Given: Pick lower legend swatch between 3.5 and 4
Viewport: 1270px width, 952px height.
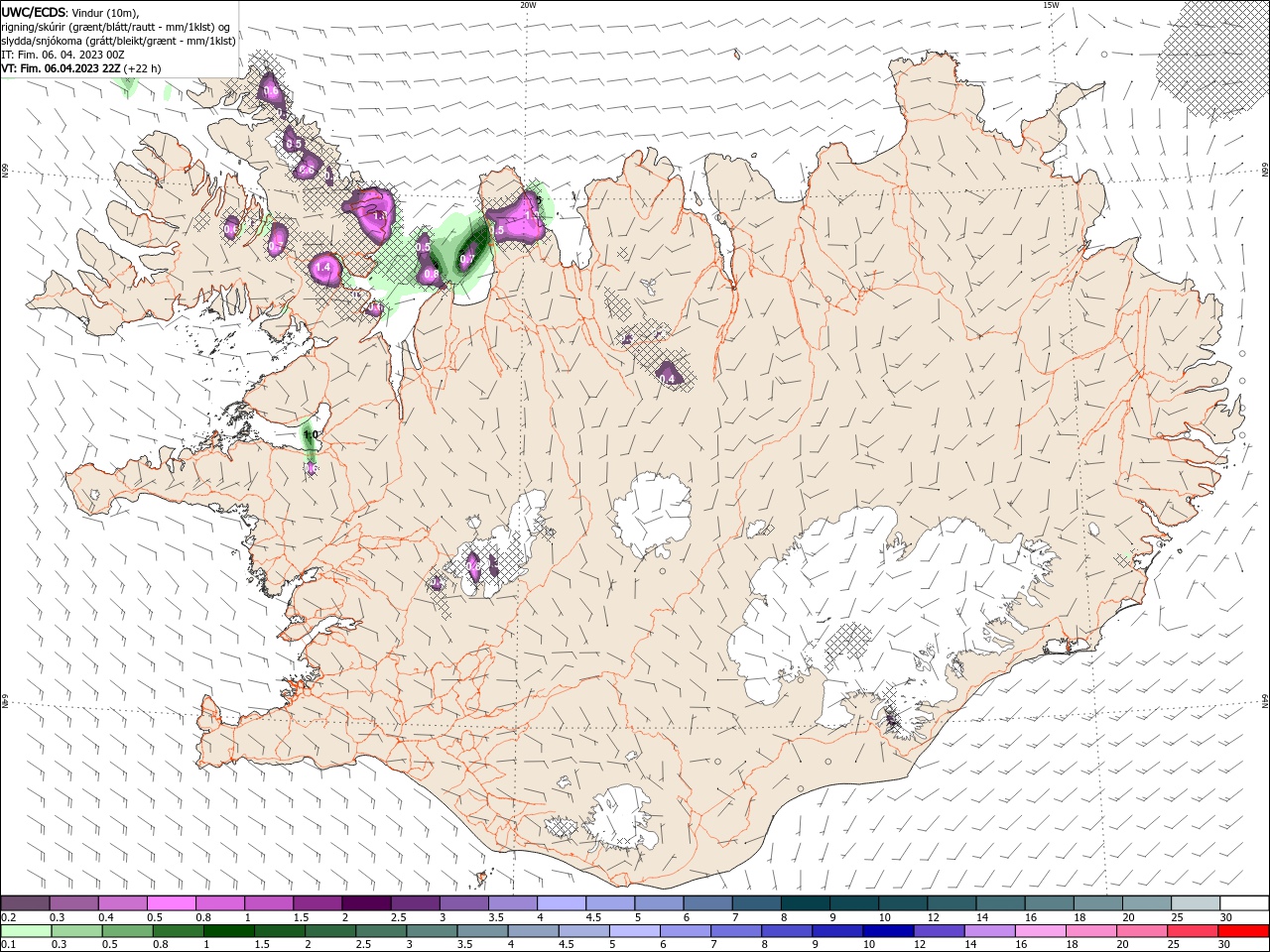Looking at the screenshot, I should point(483,931).
